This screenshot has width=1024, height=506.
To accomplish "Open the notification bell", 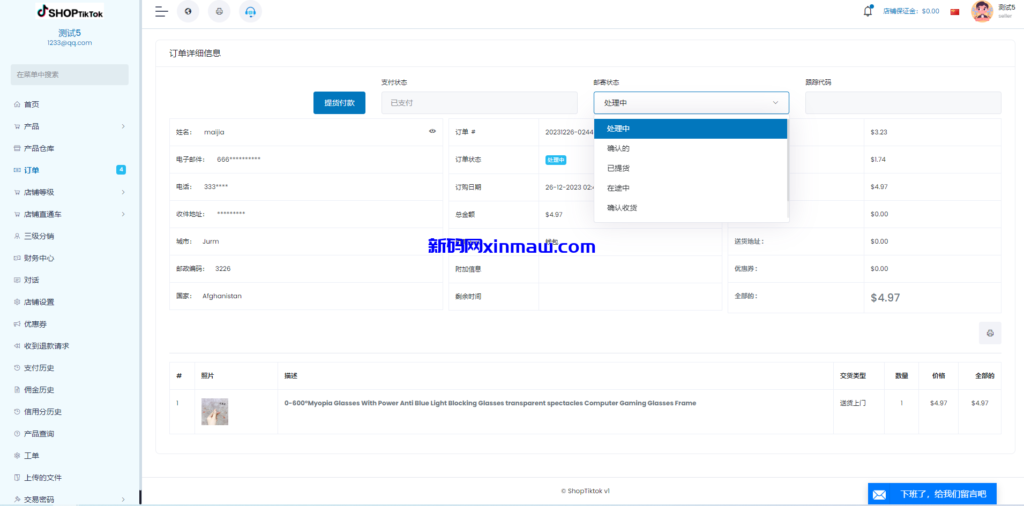I will [868, 11].
